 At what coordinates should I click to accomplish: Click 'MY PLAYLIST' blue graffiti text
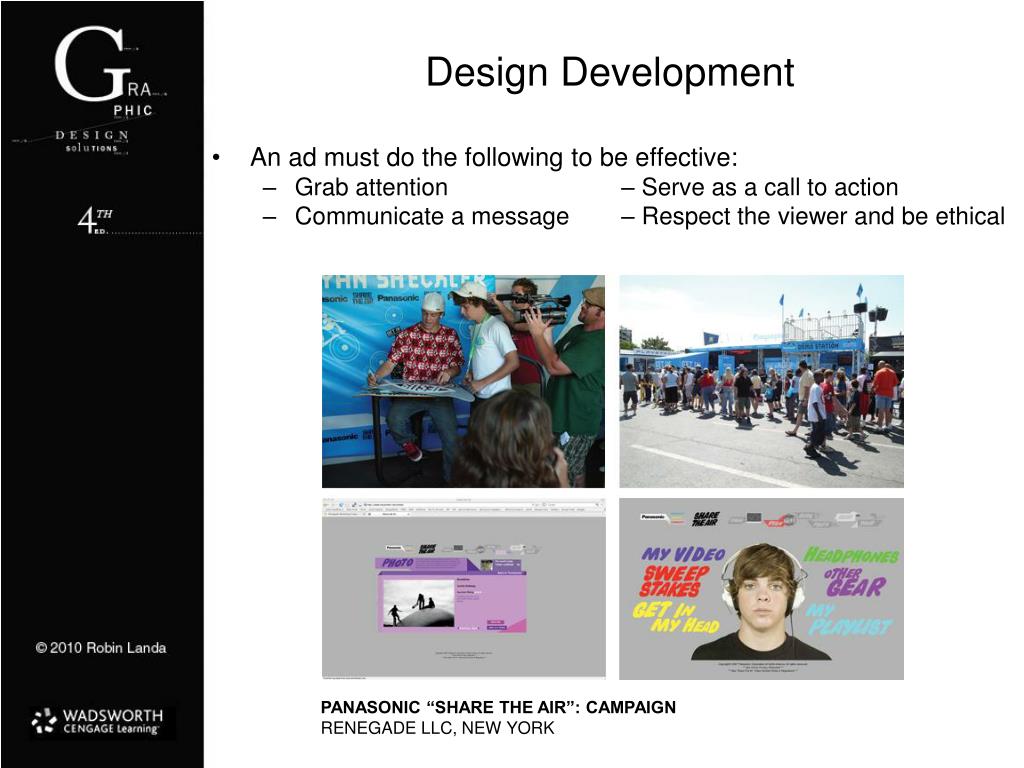pos(848,620)
